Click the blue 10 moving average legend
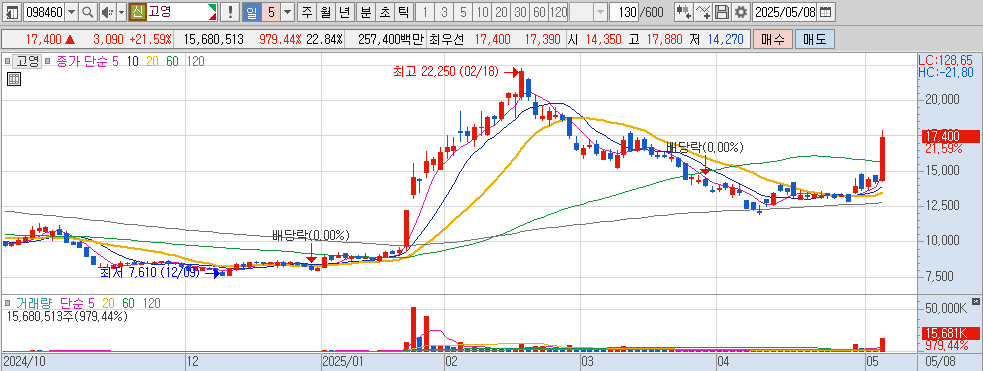The width and height of the screenshot is (983, 371). [x=132, y=61]
